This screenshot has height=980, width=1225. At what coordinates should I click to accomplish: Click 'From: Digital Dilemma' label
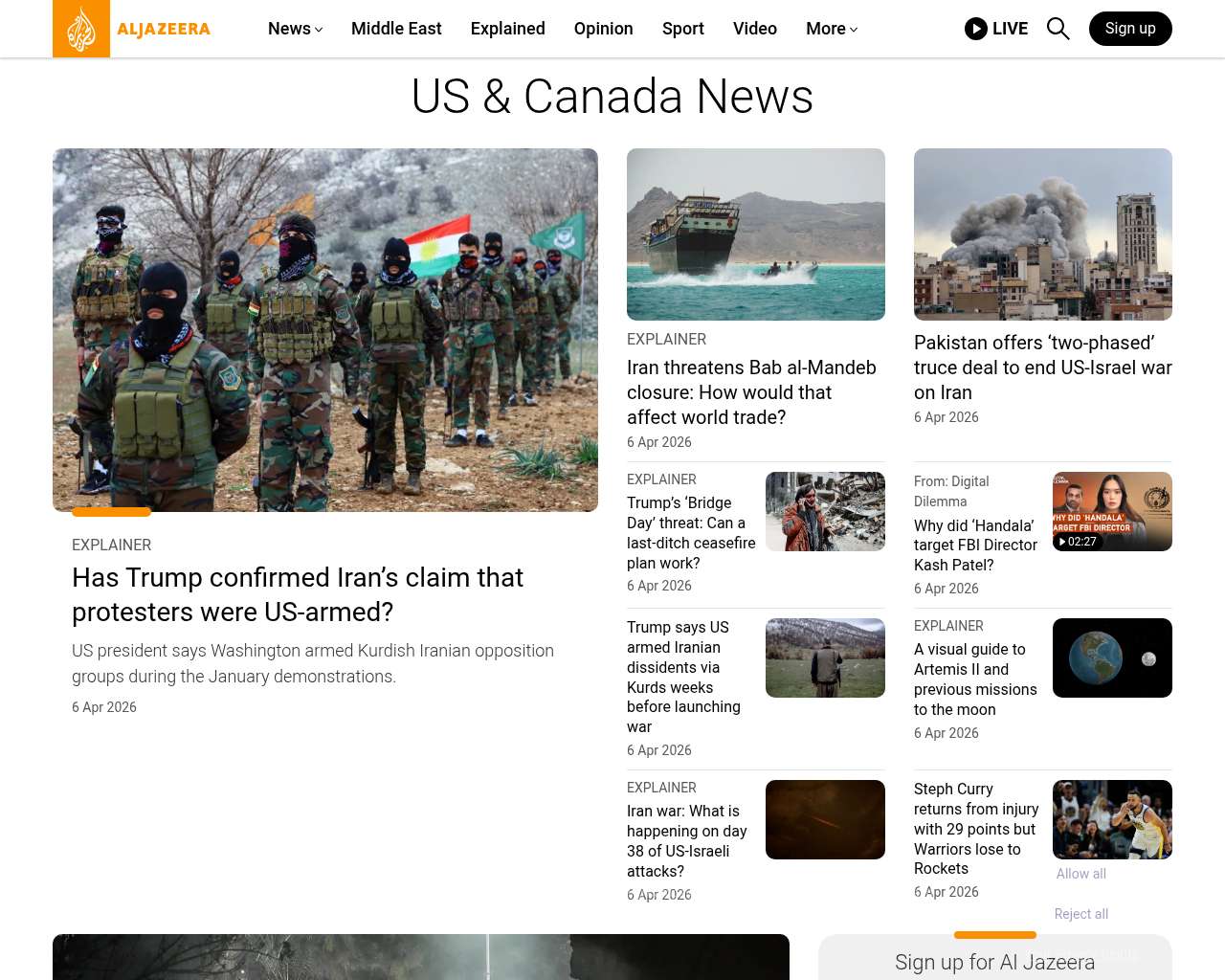point(951,491)
